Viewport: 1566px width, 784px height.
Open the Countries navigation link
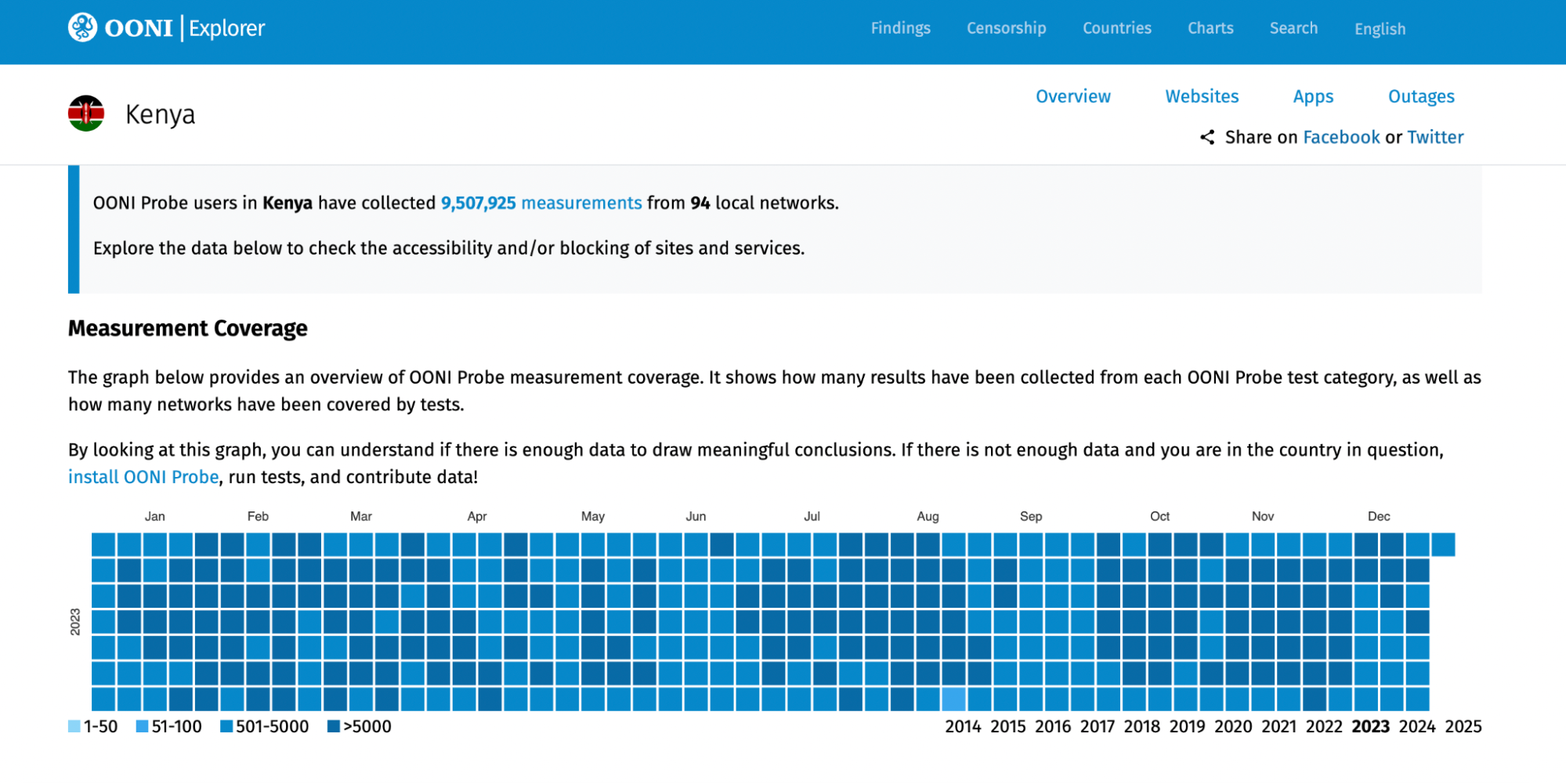coord(1116,28)
